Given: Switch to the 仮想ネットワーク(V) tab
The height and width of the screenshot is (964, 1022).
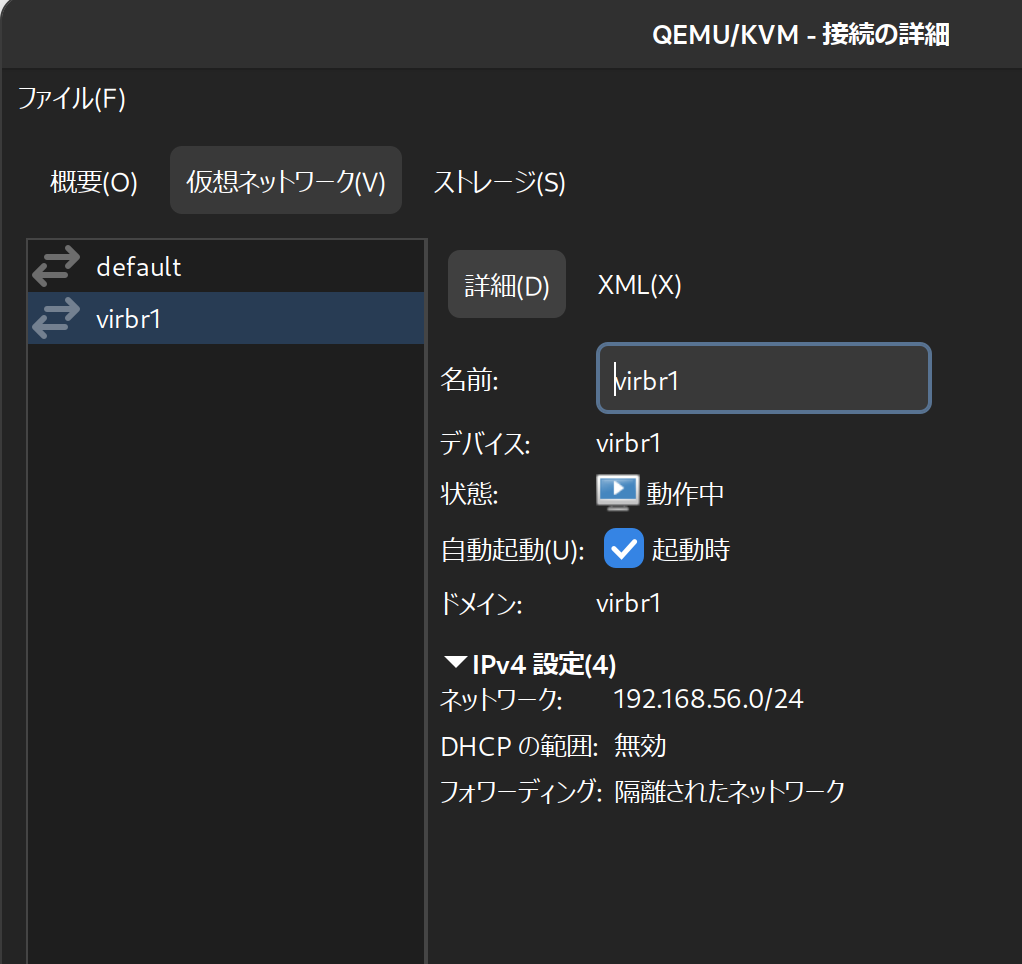Looking at the screenshot, I should pyautogui.click(x=286, y=180).
